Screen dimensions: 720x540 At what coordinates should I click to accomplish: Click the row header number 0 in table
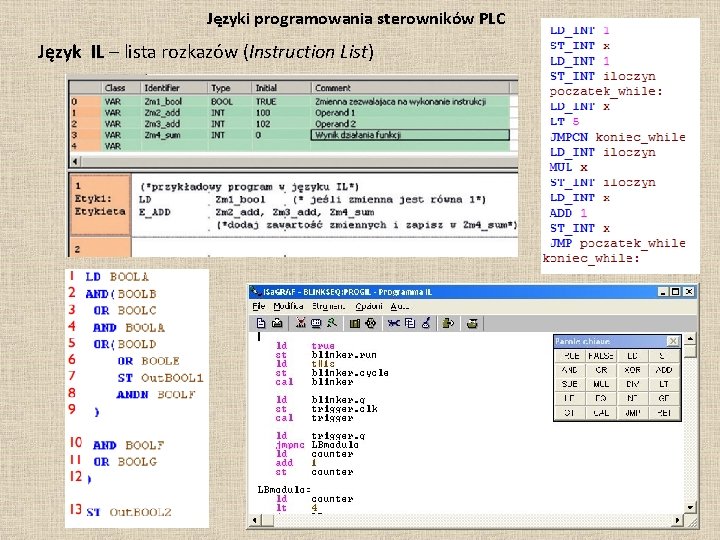(x=85, y=101)
